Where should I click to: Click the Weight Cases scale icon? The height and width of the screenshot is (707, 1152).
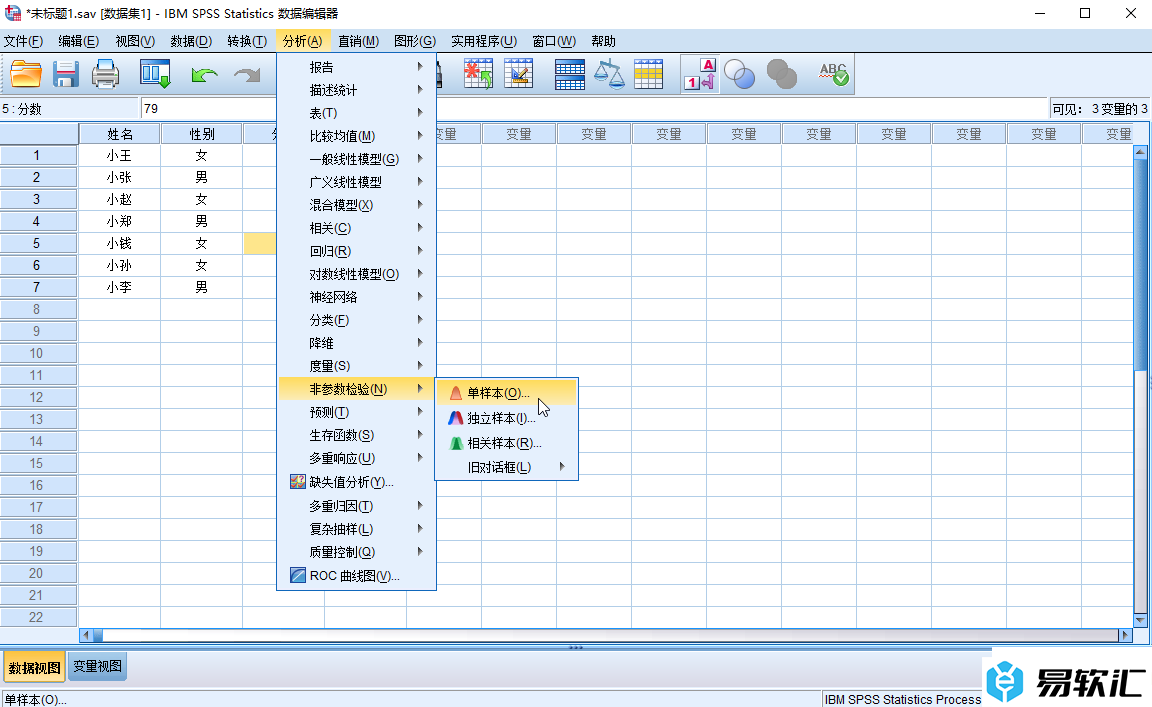click(609, 74)
